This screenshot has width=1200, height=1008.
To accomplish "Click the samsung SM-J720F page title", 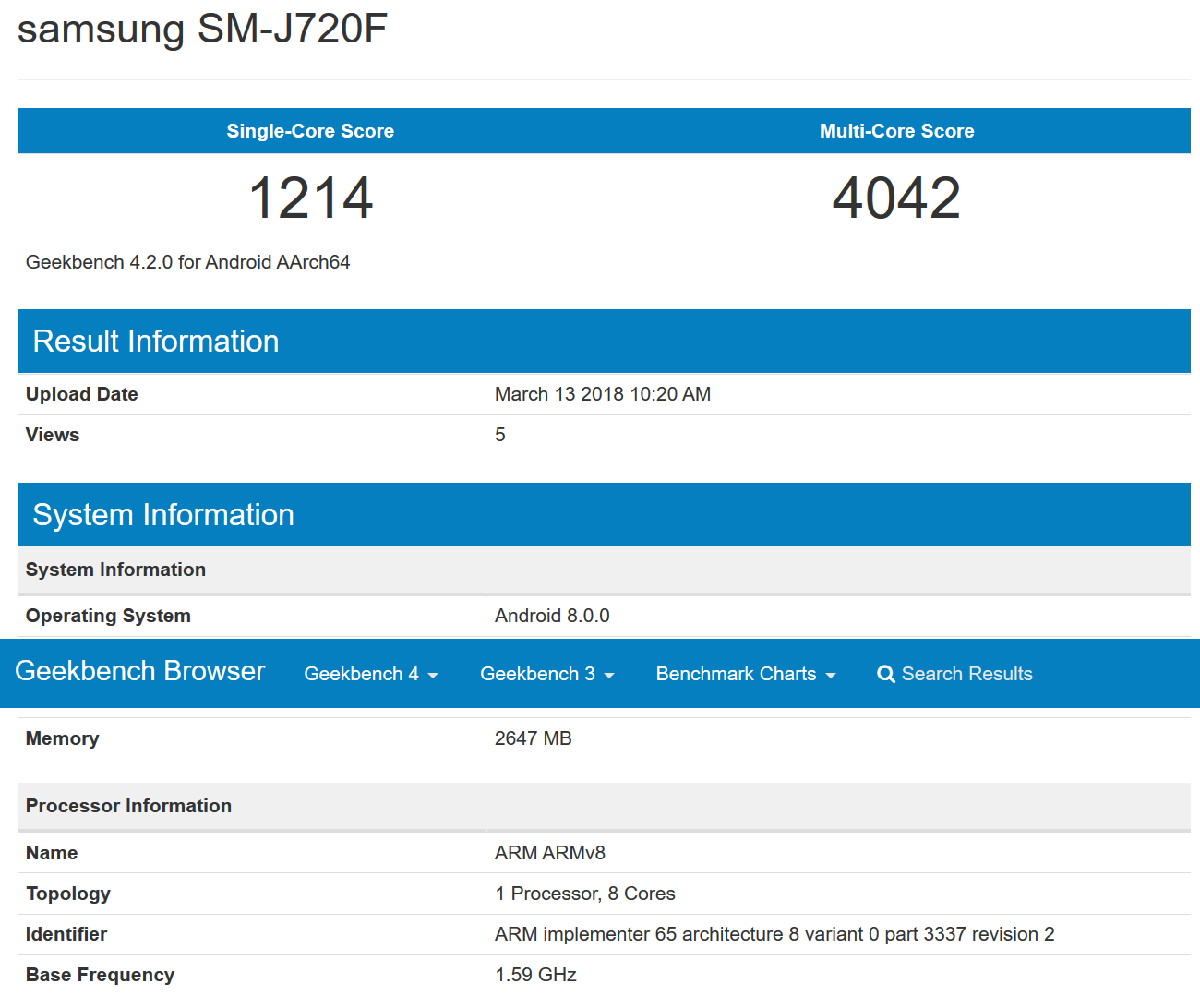I will pos(202,29).
